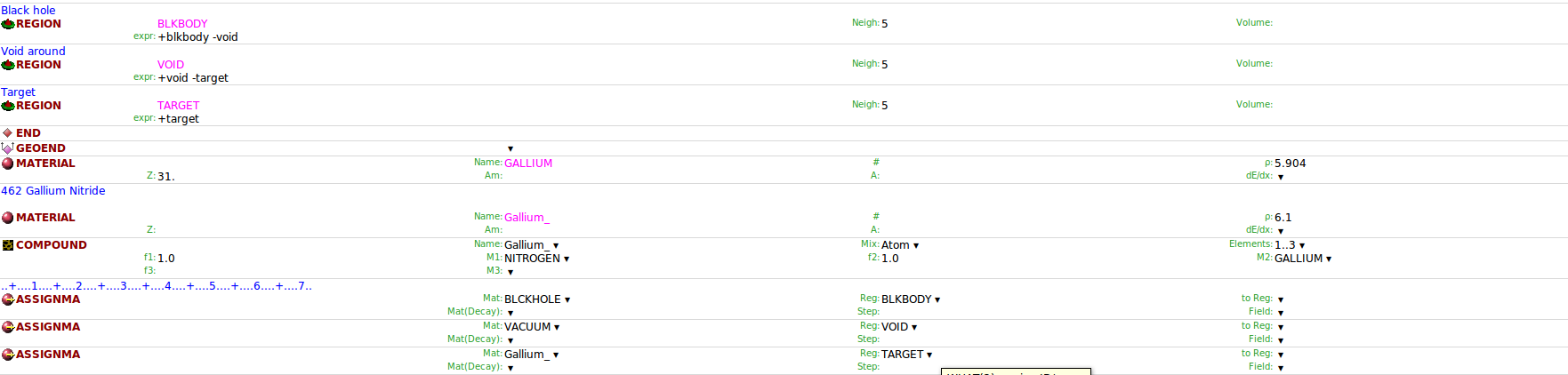Select the BLCKHOLE ASSIGNMA card icon
Image resolution: width=1568 pixels, height=375 pixels.
pyautogui.click(x=8, y=299)
